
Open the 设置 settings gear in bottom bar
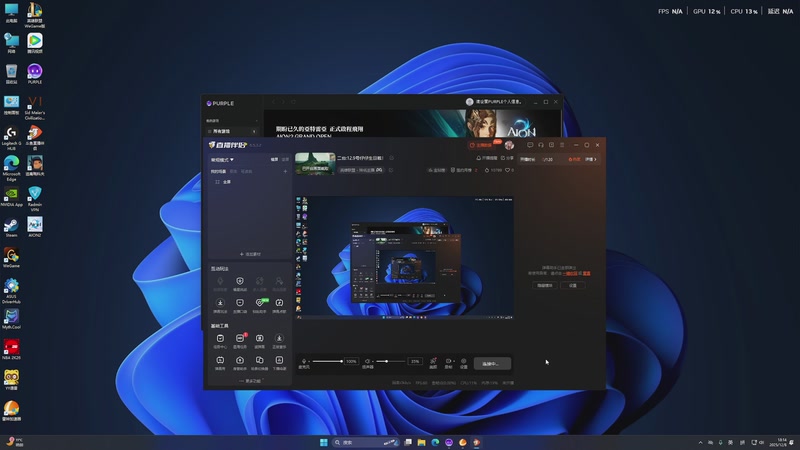pos(464,363)
